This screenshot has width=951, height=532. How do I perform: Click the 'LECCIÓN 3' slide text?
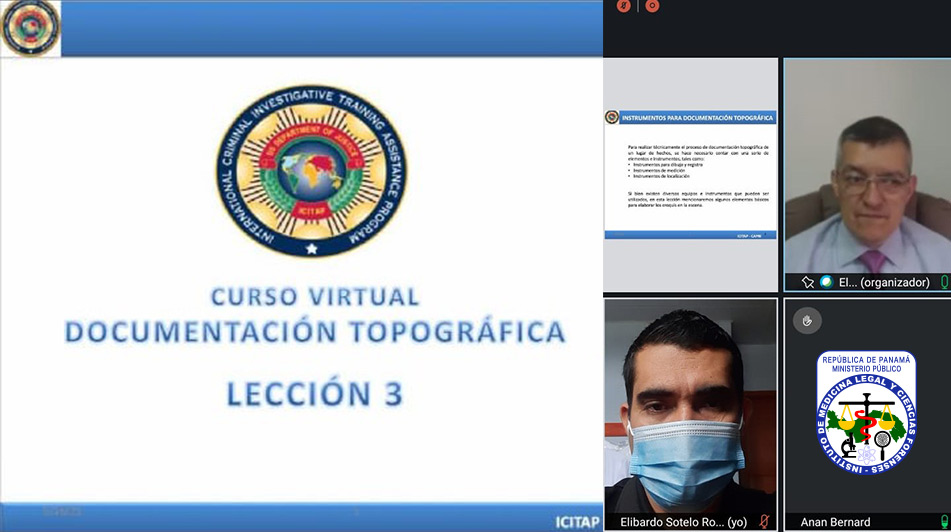[315, 393]
